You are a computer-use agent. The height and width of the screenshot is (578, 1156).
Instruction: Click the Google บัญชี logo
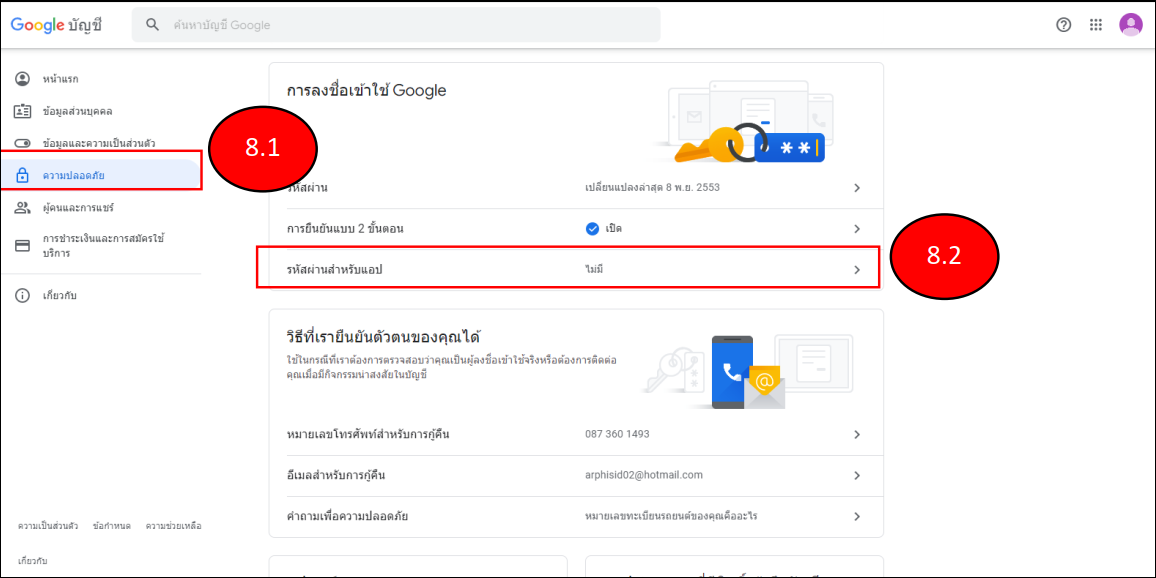[x=56, y=24]
